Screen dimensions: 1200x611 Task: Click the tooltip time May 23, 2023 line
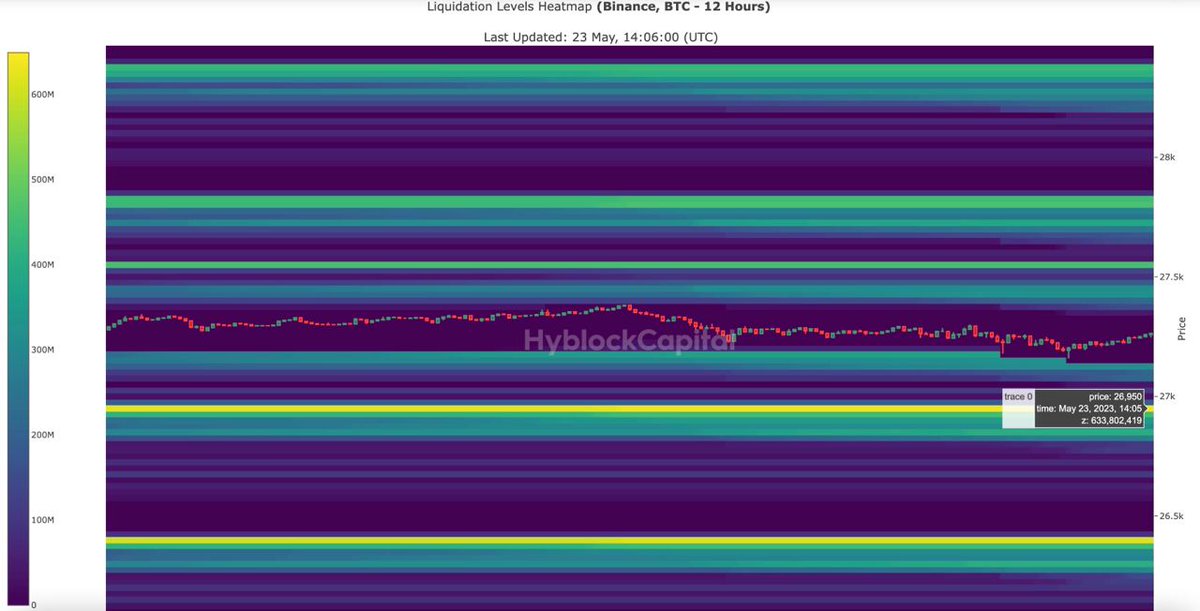click(x=1090, y=409)
